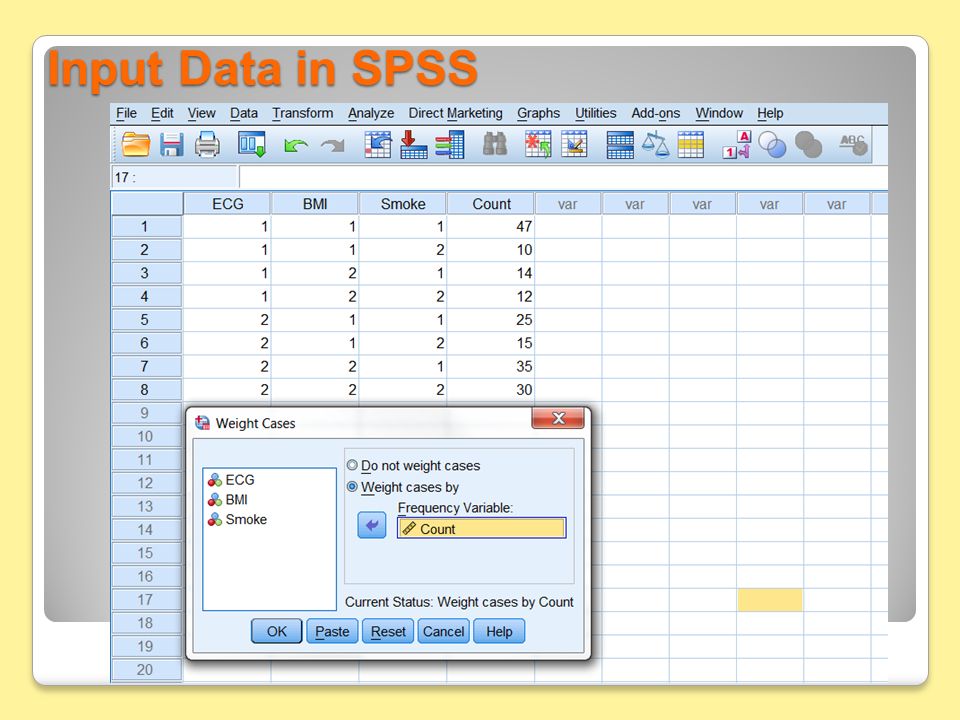Click the Count cell with value 47
Image resolution: width=960 pixels, height=720 pixels.
click(491, 227)
